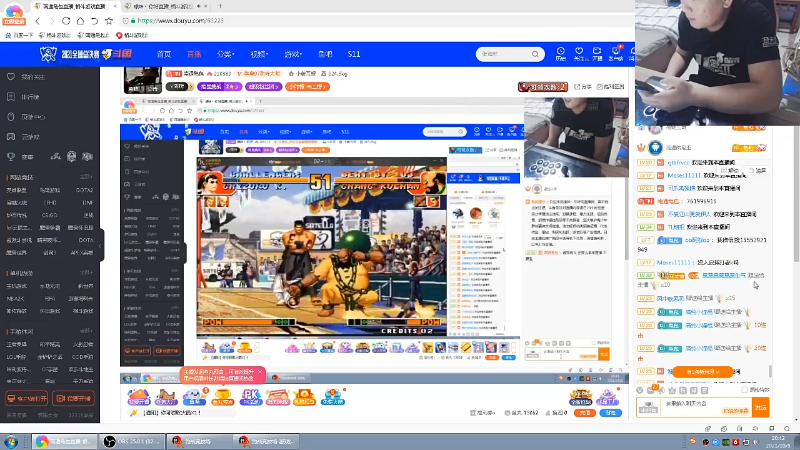Close the first browser tab

115,6
